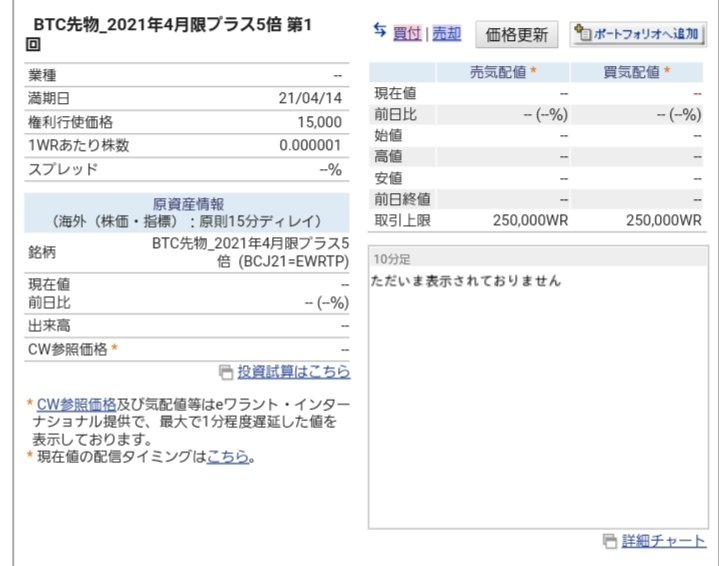Click the スプレッド row label
The width and height of the screenshot is (719, 566).
tap(63, 169)
